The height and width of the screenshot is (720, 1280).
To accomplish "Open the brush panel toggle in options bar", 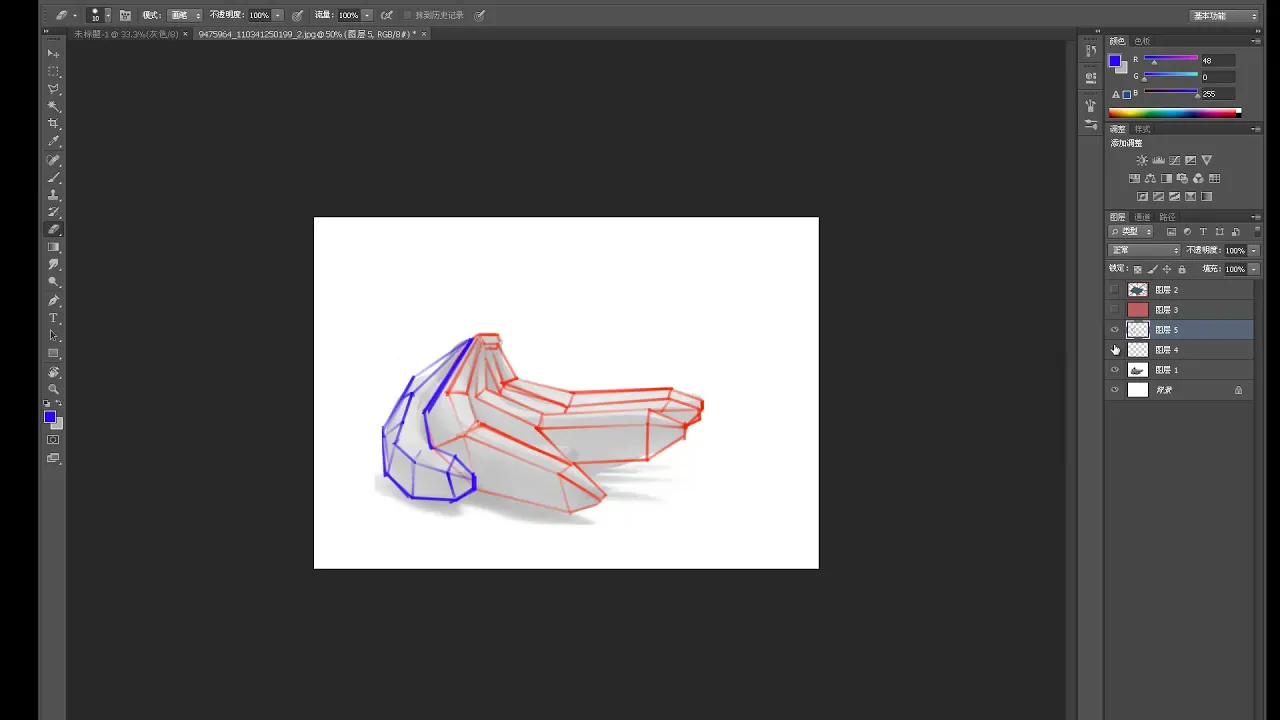I will 125,16.
